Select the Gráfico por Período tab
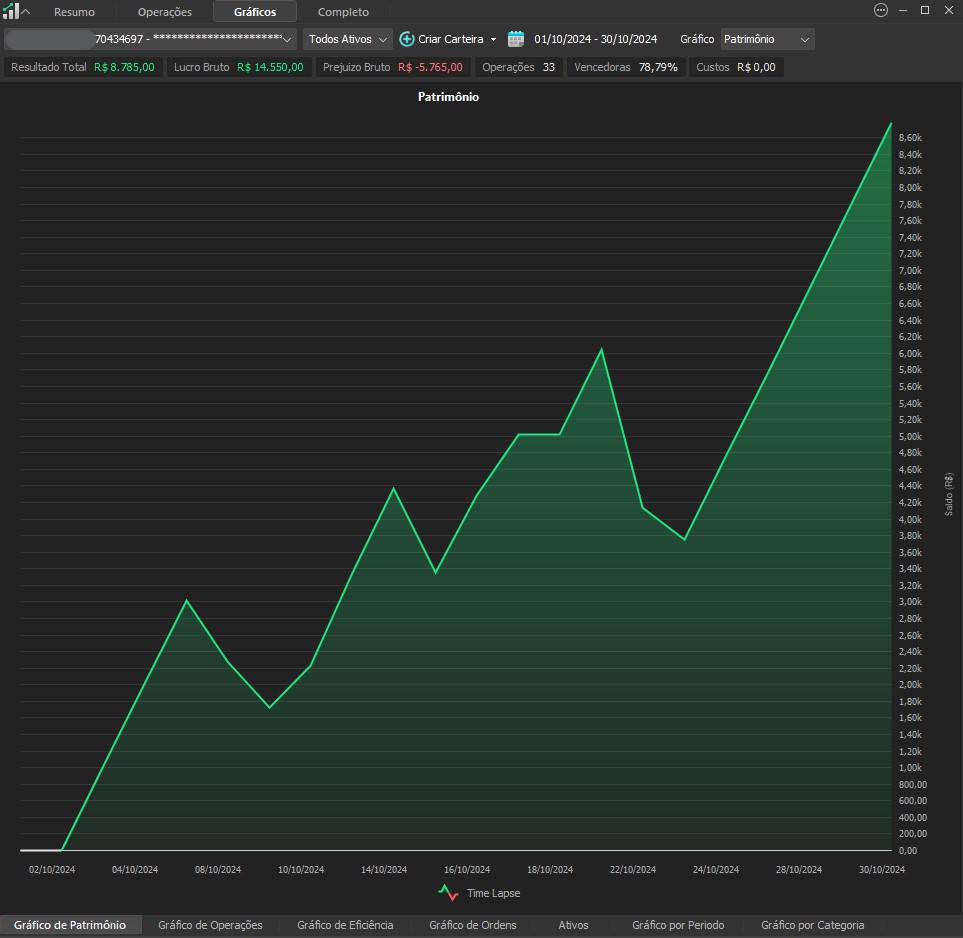 pos(678,925)
